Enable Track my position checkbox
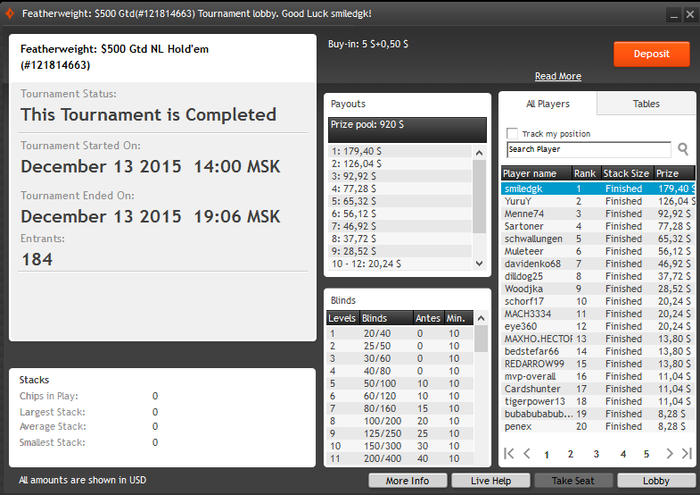The height and width of the screenshot is (495, 700). (512, 133)
